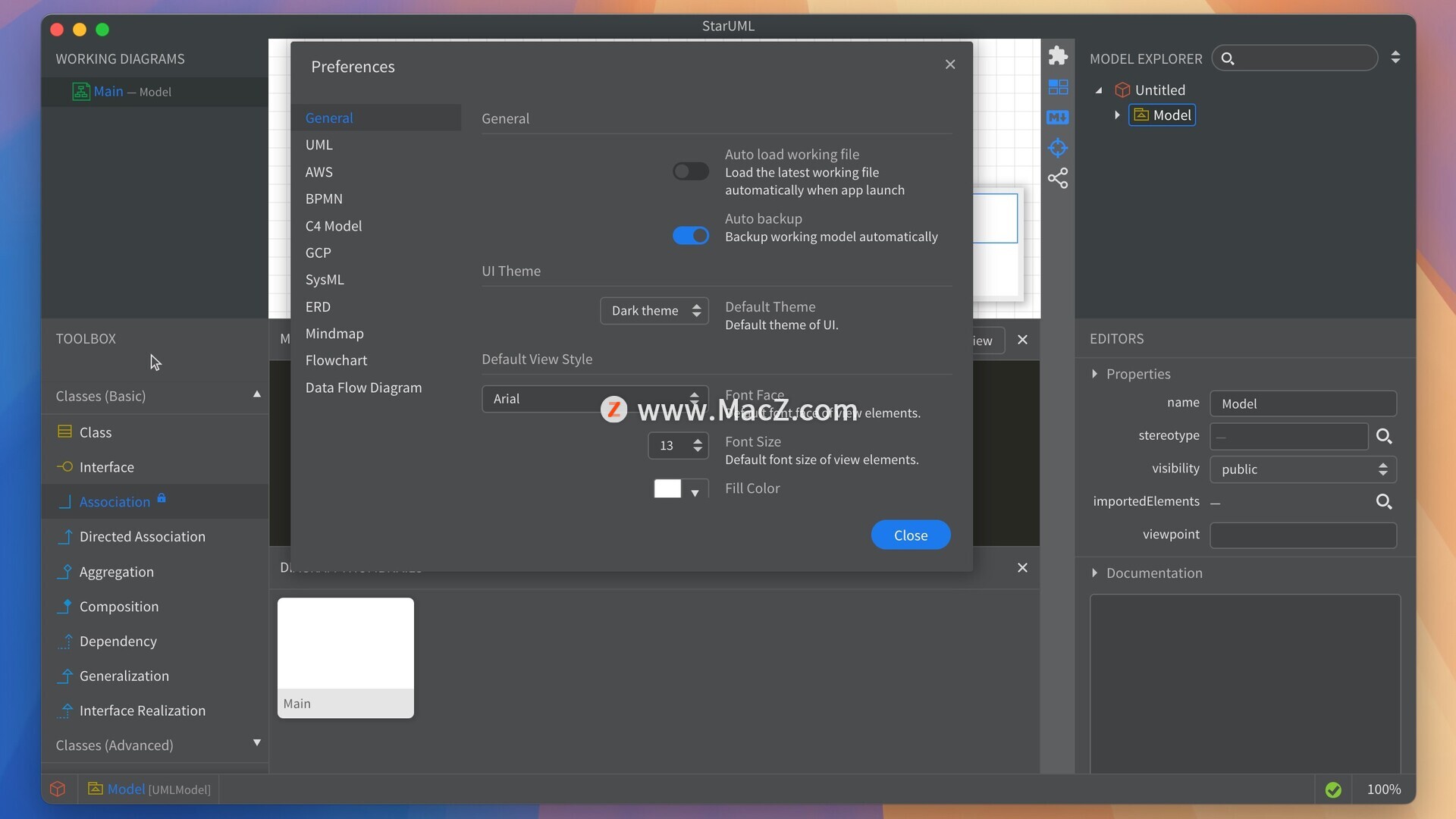This screenshot has width=1456, height=819.
Task: Click the name field containing Model
Action: [1303, 404]
